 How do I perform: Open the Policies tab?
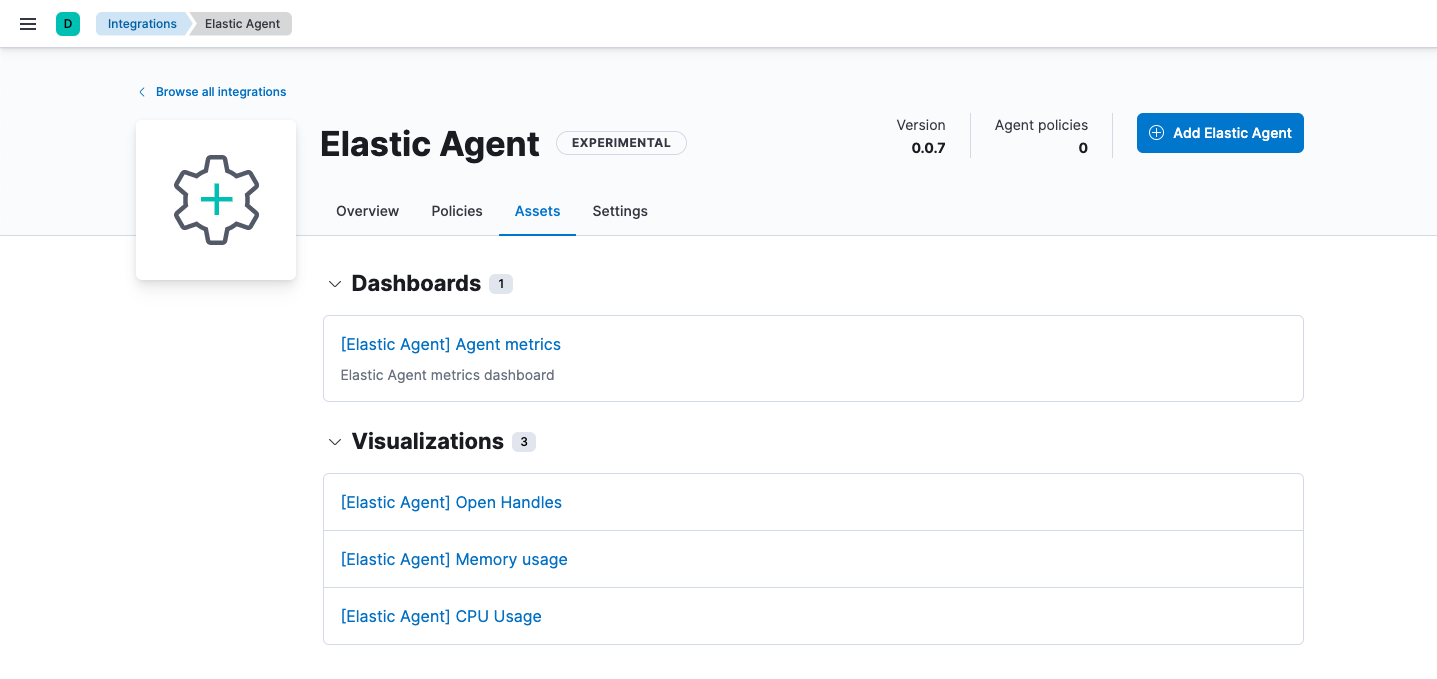(456, 211)
